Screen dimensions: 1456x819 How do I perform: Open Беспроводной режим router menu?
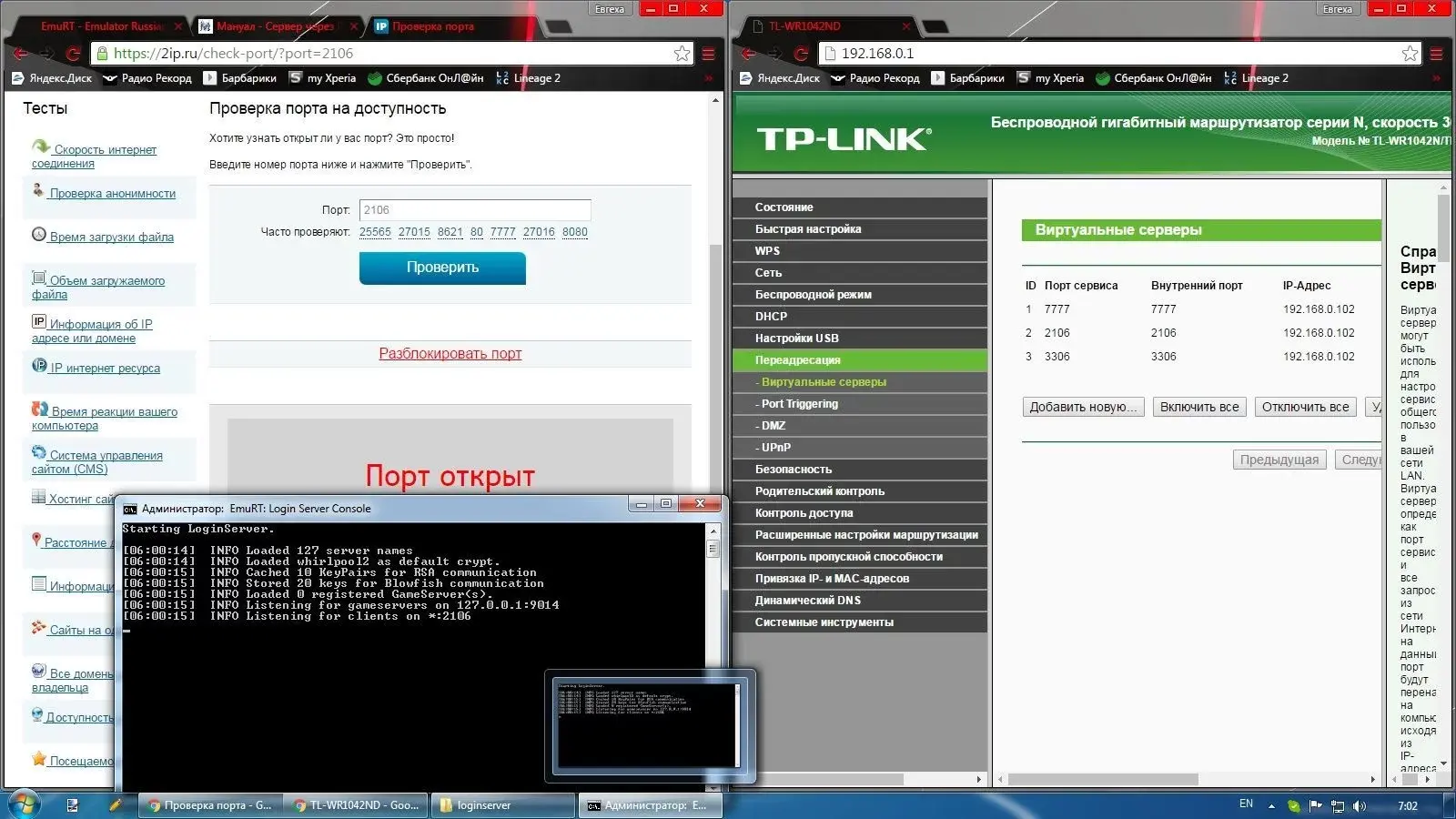pos(860,295)
